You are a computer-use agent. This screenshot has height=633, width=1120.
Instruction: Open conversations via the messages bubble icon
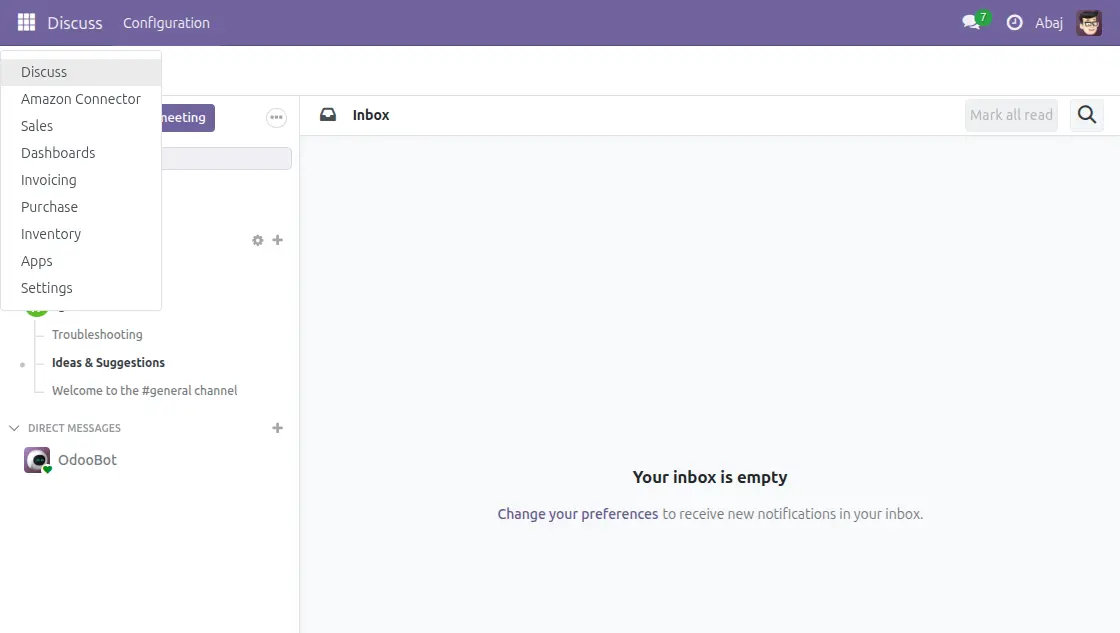[970, 22]
